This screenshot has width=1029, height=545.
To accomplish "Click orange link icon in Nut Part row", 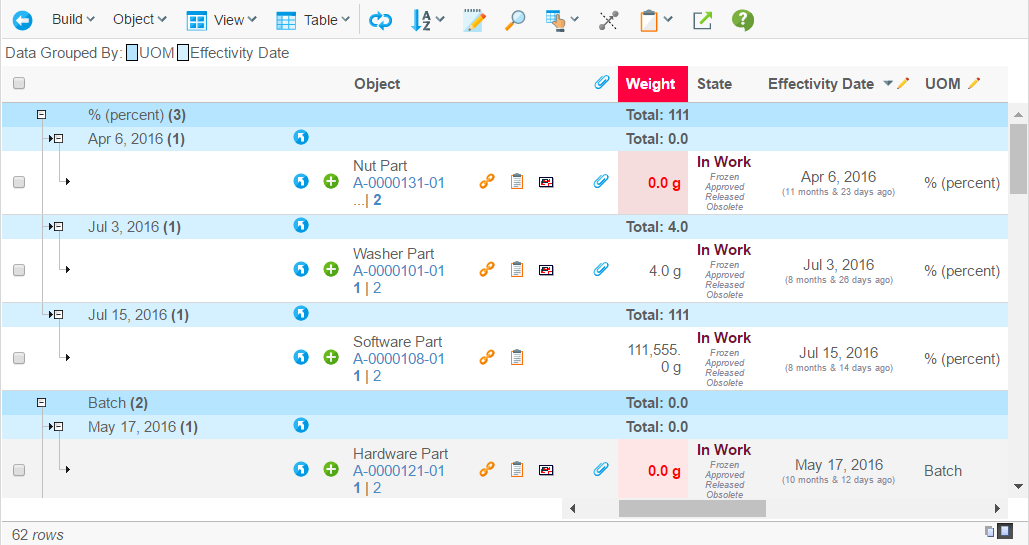I will [487, 182].
